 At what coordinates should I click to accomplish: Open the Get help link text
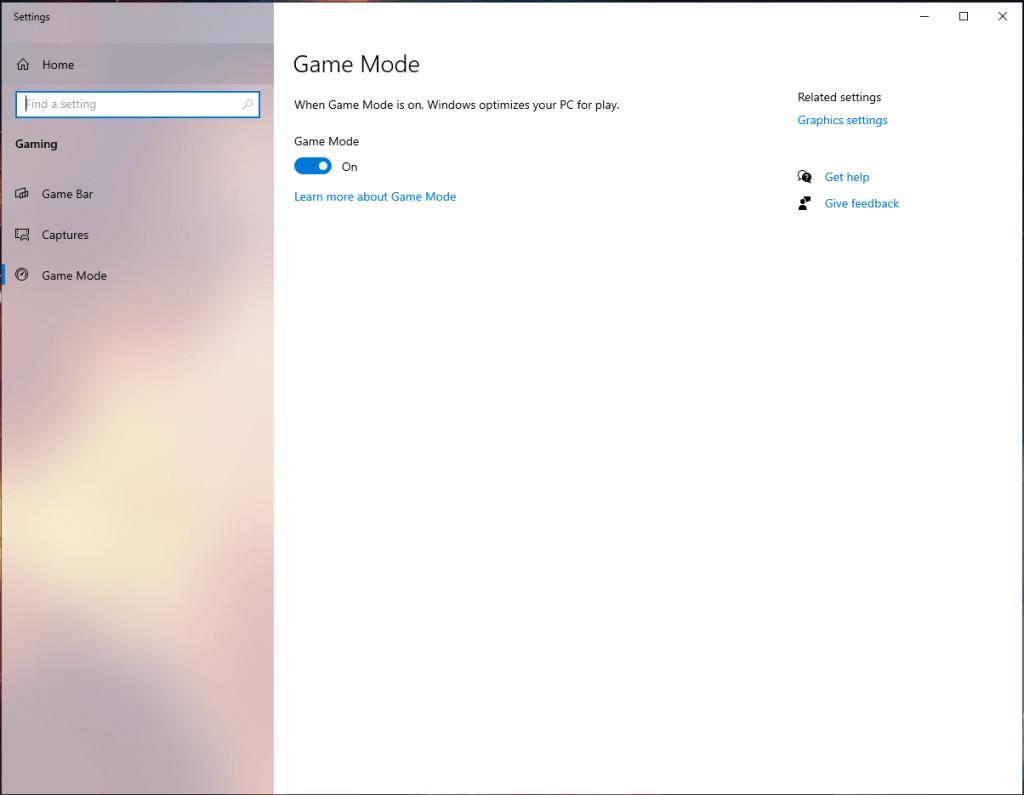[x=846, y=177]
